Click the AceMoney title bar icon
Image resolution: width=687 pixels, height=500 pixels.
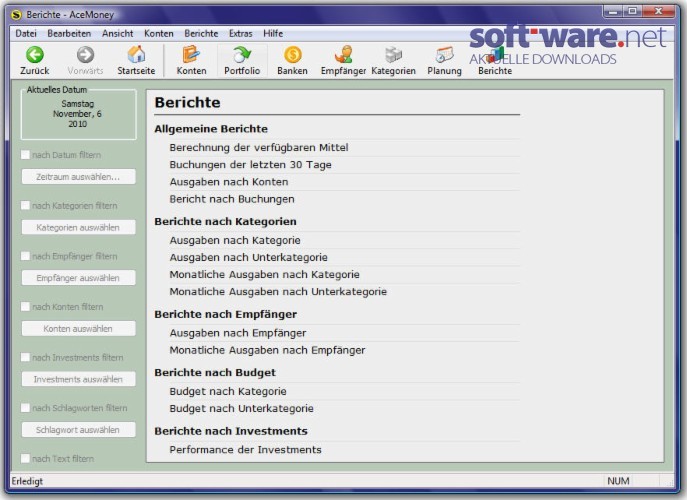coord(16,14)
